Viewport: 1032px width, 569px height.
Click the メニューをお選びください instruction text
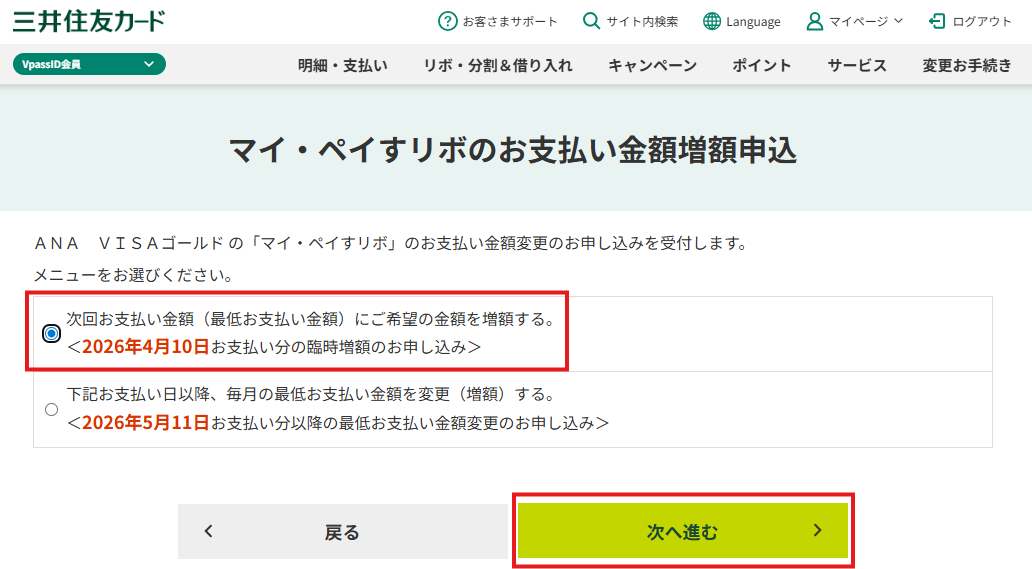[134, 275]
